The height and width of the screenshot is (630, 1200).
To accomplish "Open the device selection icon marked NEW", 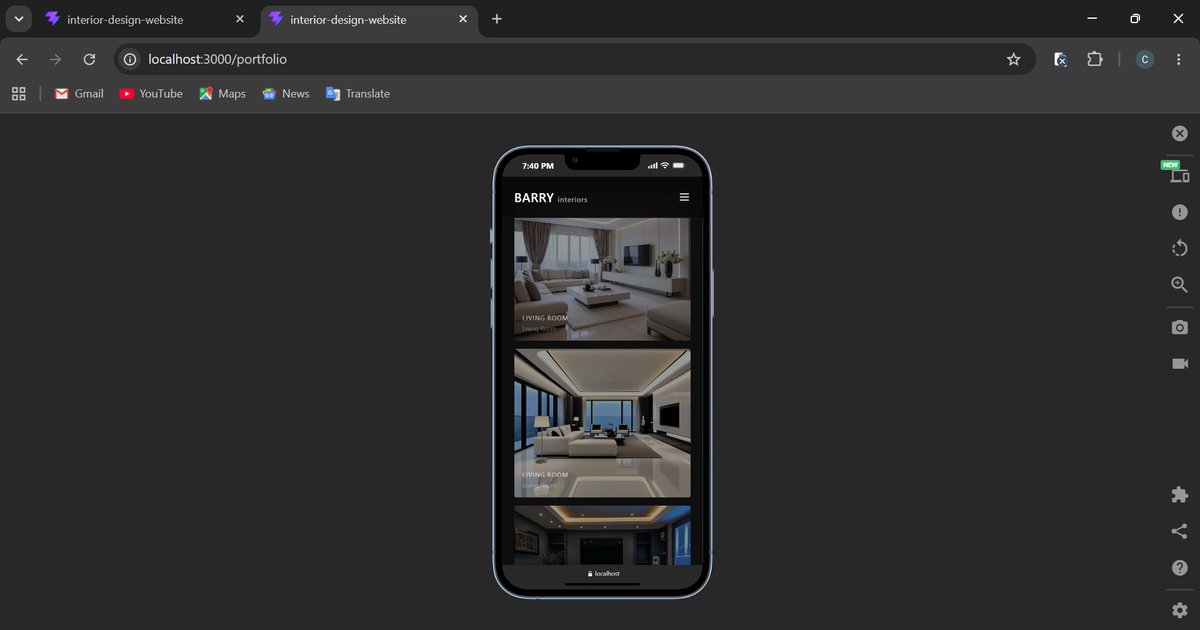I will pyautogui.click(x=1180, y=174).
